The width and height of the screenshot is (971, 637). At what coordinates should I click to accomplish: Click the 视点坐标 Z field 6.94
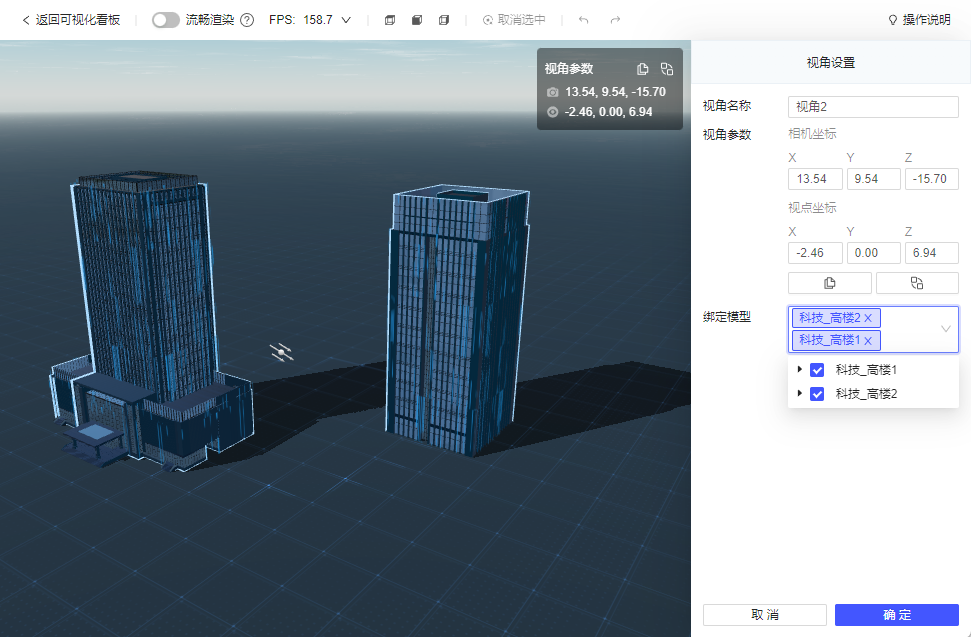[x=931, y=253]
